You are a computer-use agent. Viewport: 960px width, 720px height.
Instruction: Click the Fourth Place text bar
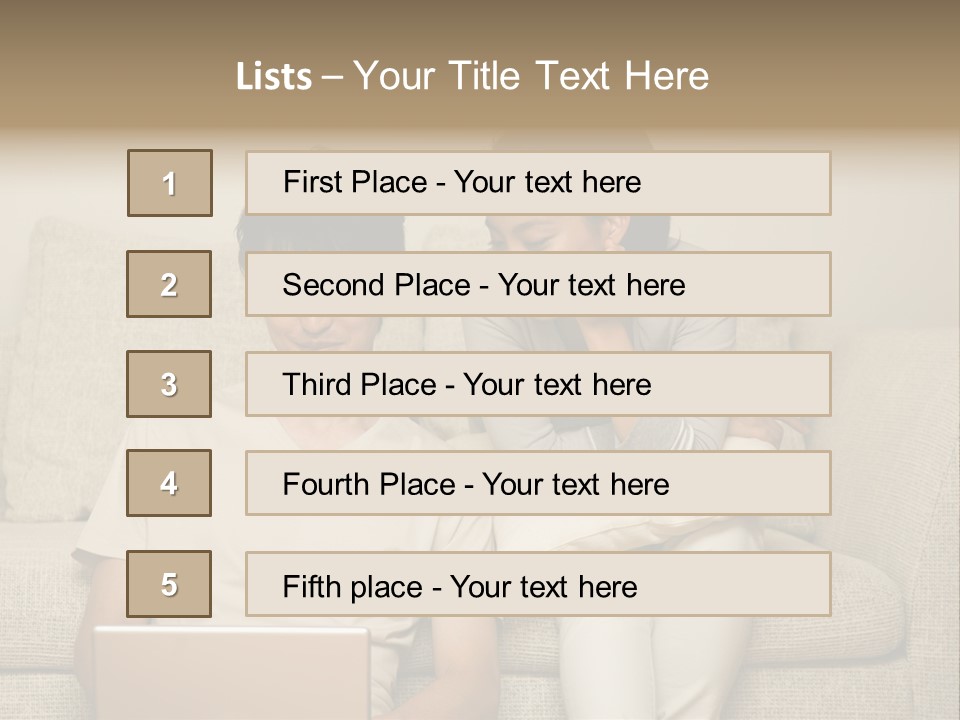point(538,483)
